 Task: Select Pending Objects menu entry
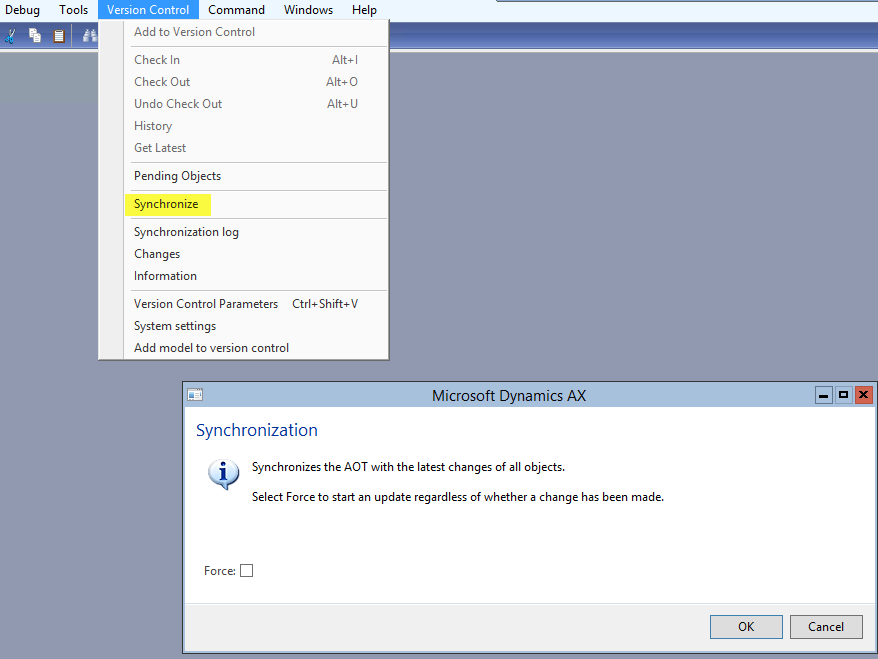(177, 176)
